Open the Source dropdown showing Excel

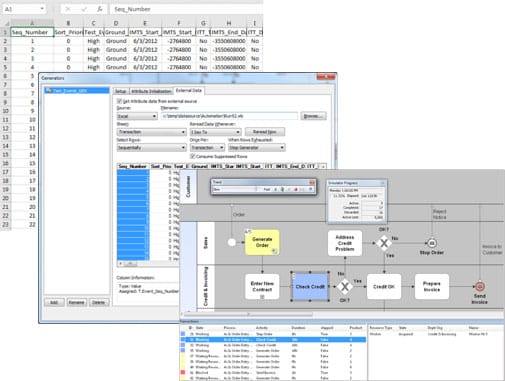click(x=137, y=116)
